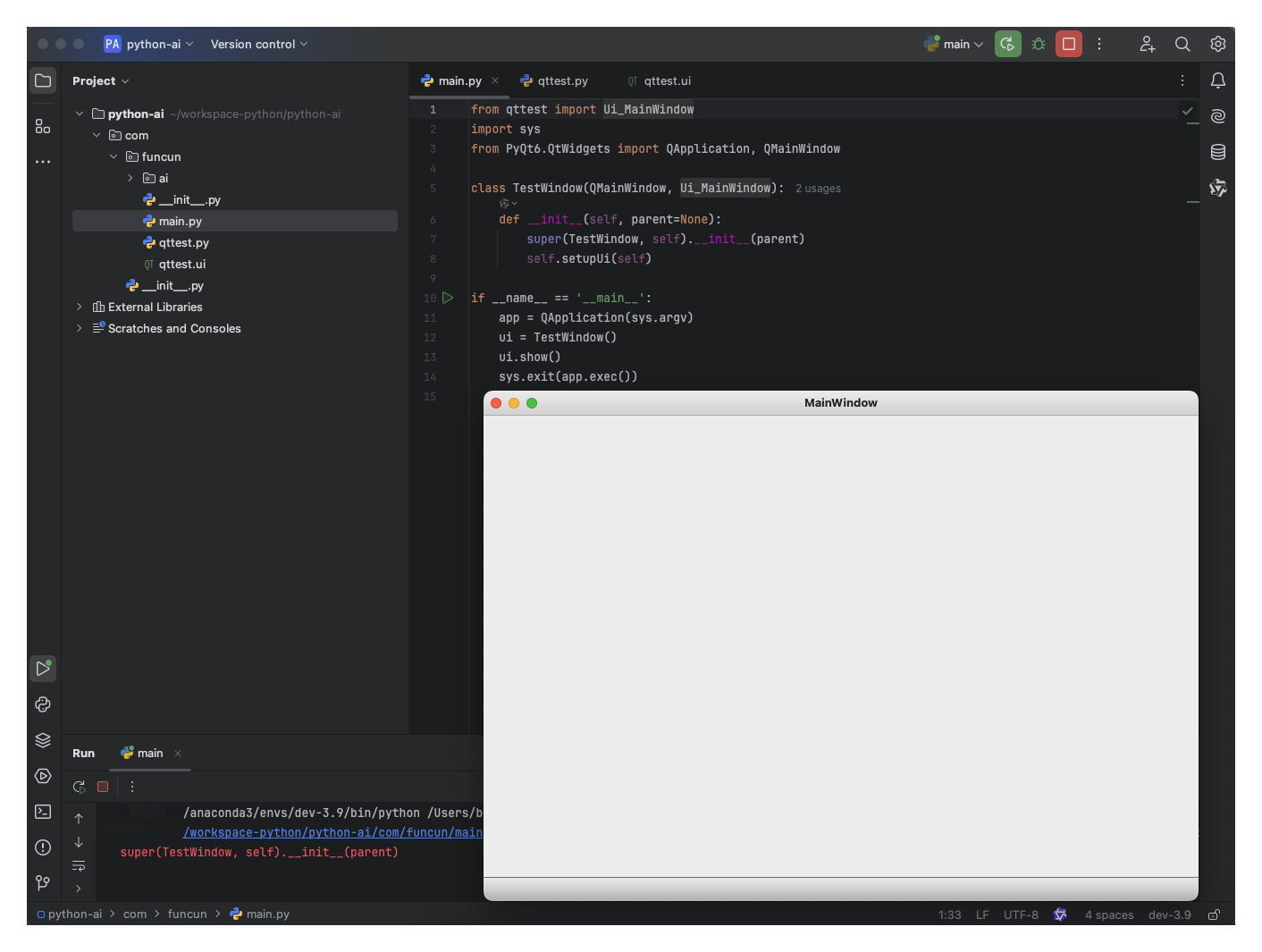
Task: Expand External Libraries
Action: click(80, 307)
